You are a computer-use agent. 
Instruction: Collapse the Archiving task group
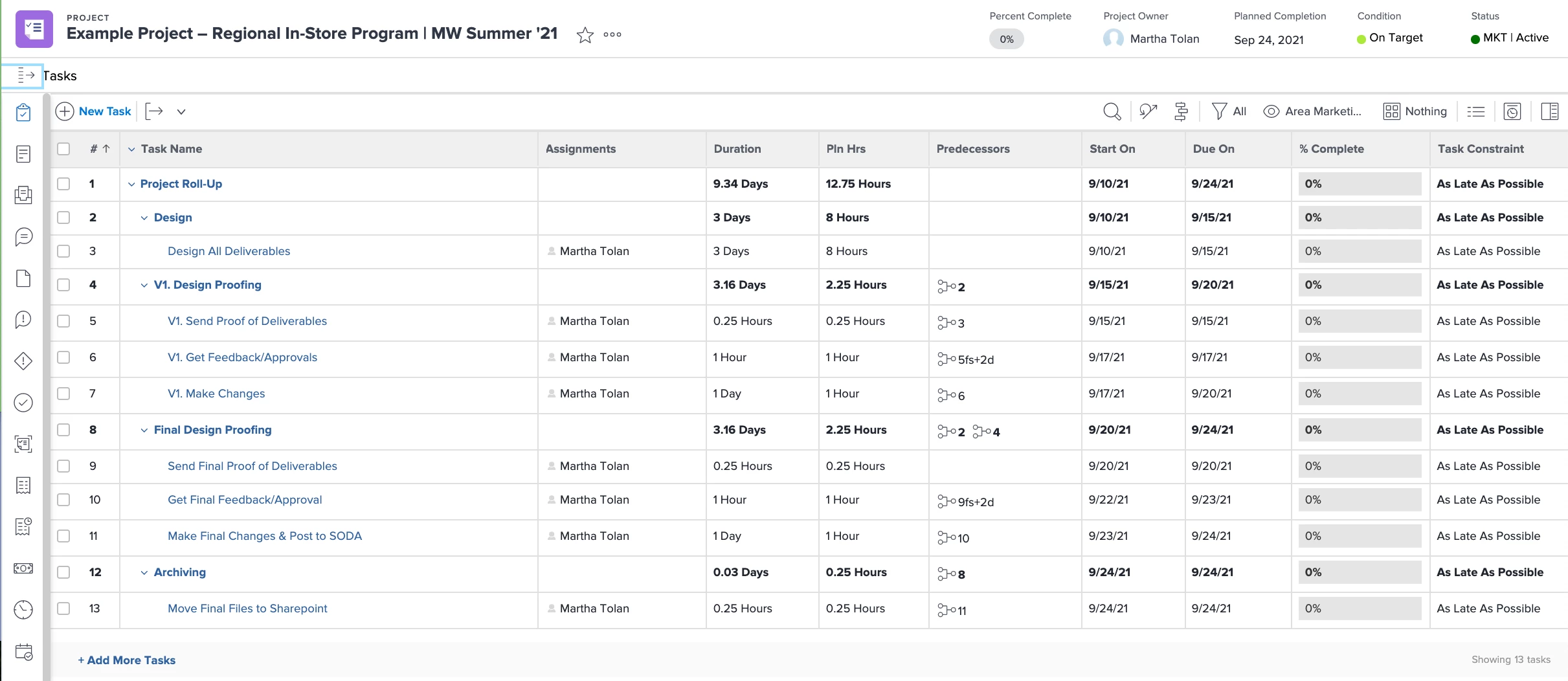144,573
